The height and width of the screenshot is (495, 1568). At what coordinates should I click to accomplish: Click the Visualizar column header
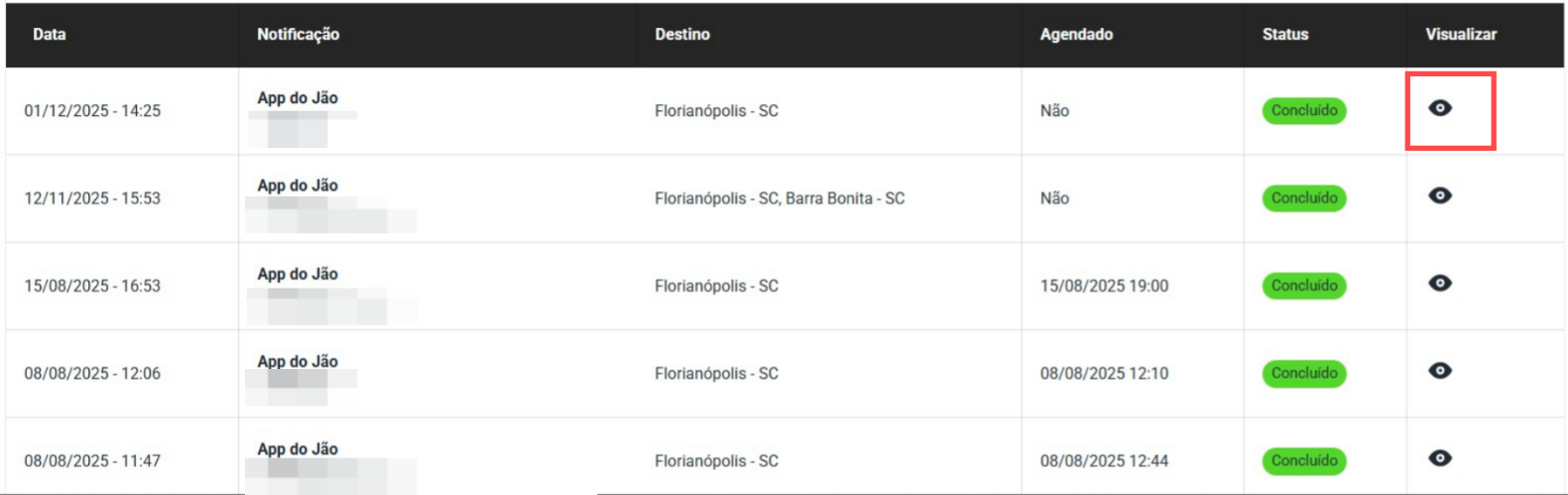pos(1461,34)
